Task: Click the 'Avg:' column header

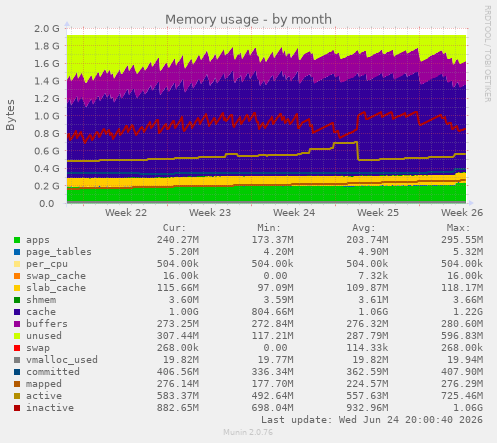Action: [x=364, y=228]
